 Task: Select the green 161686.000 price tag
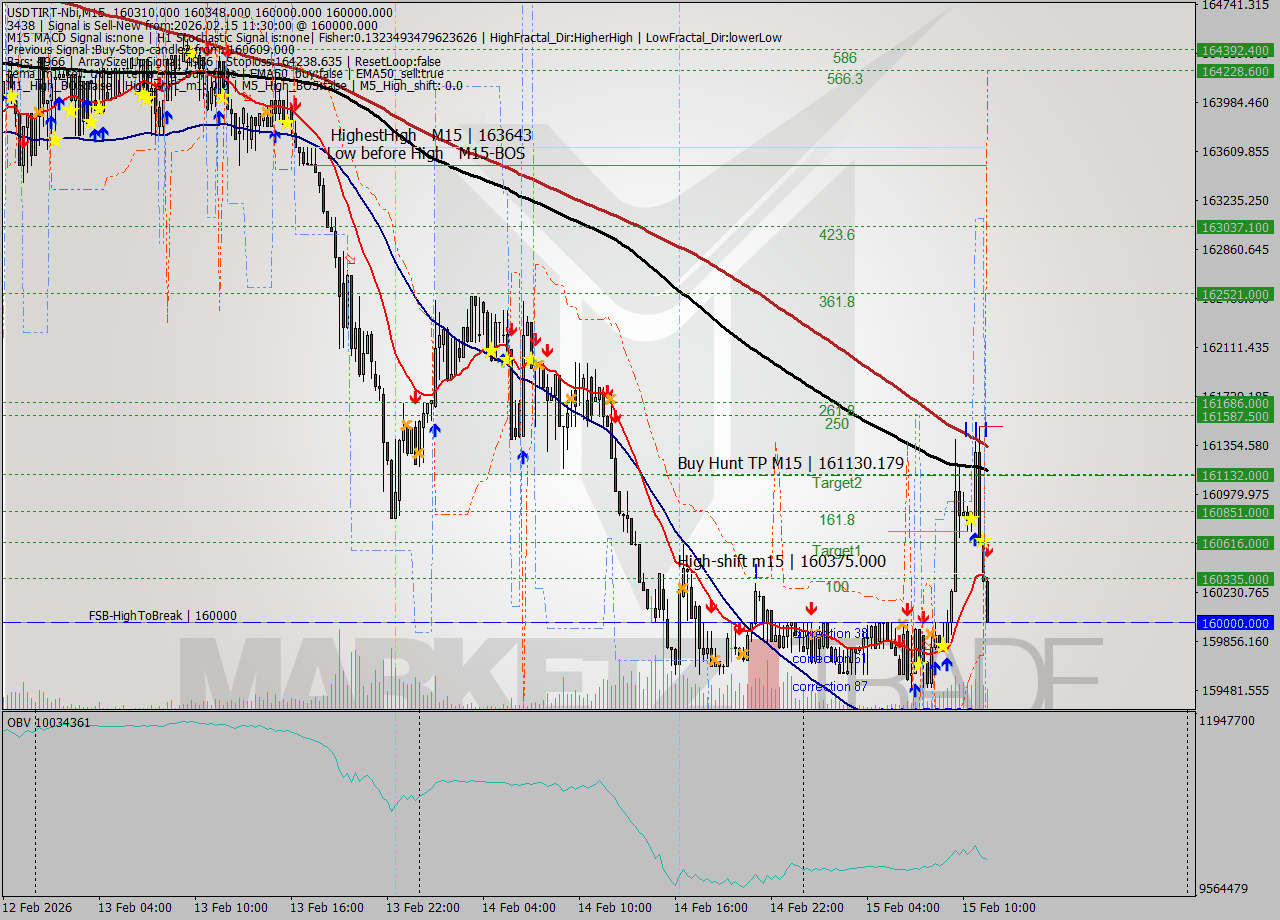(x=1236, y=404)
